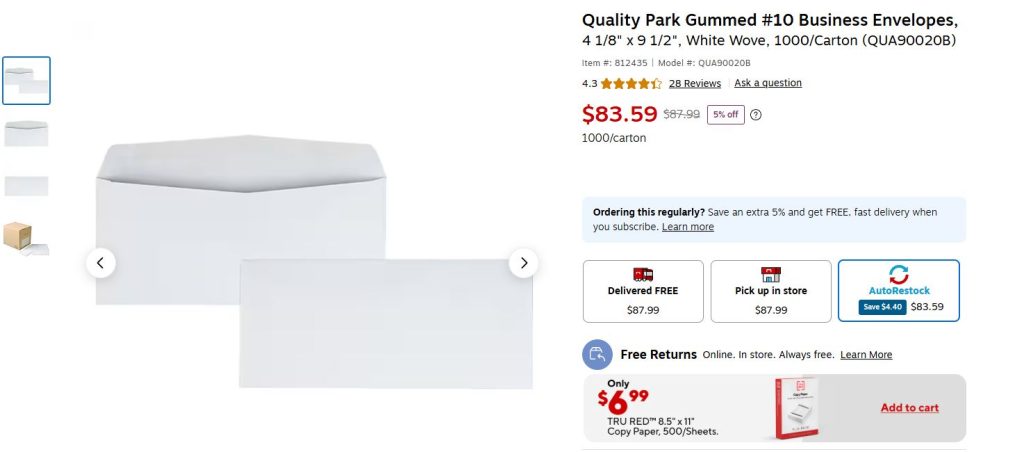
Task: Click the previous image arrow
Action: (x=100, y=263)
